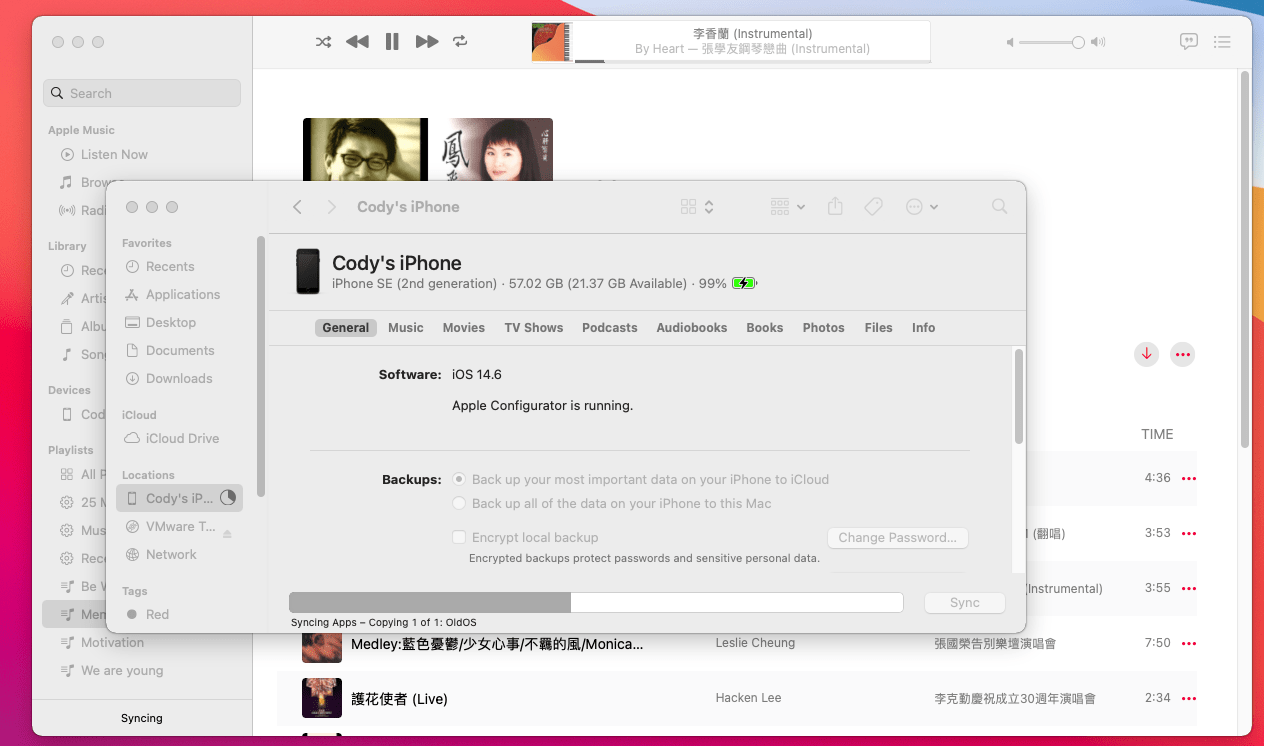
Task: Change Finder view mode icon
Action: (x=696, y=207)
